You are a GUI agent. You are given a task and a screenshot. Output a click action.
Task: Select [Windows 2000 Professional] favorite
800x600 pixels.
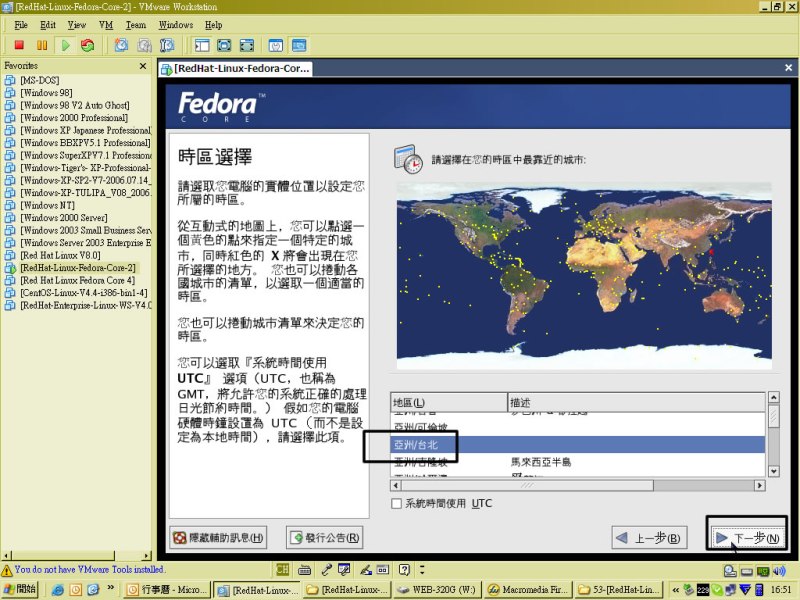pos(74,118)
